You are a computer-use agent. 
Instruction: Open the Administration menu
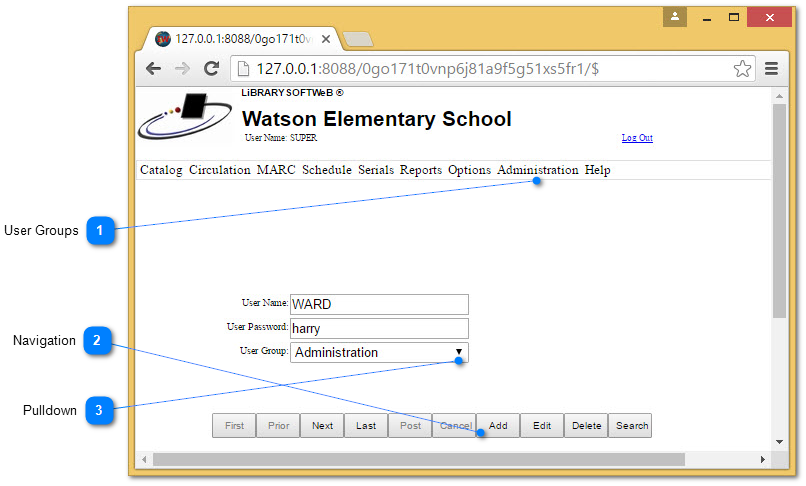[537, 170]
